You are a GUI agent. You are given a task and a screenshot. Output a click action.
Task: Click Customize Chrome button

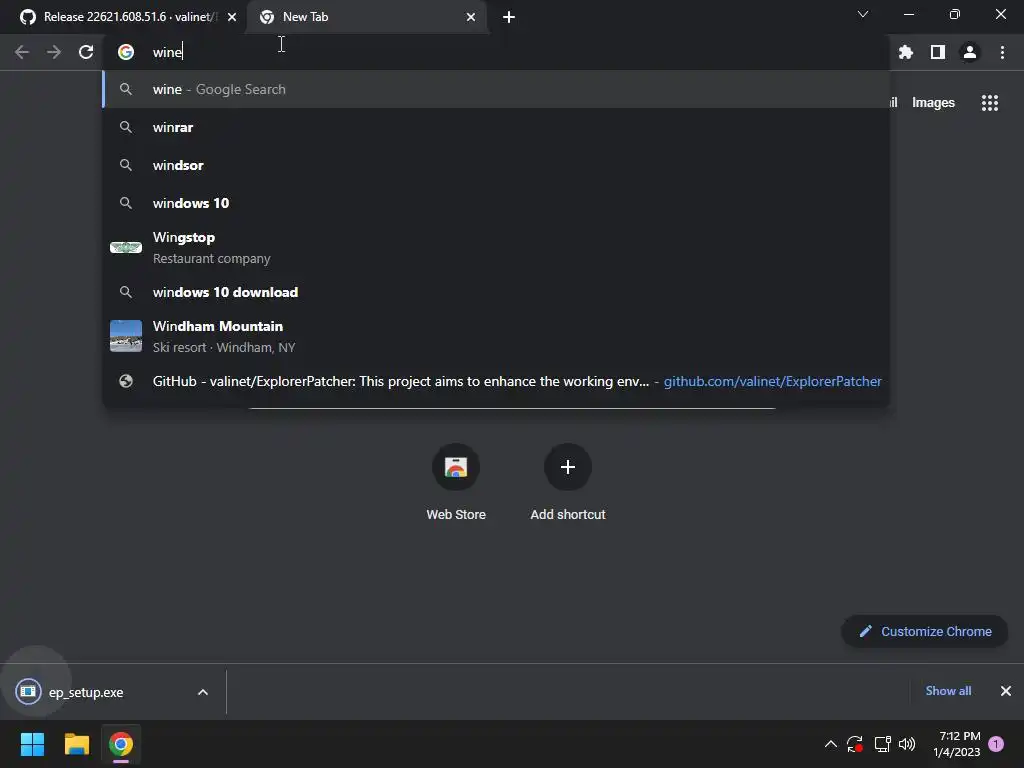(x=925, y=632)
